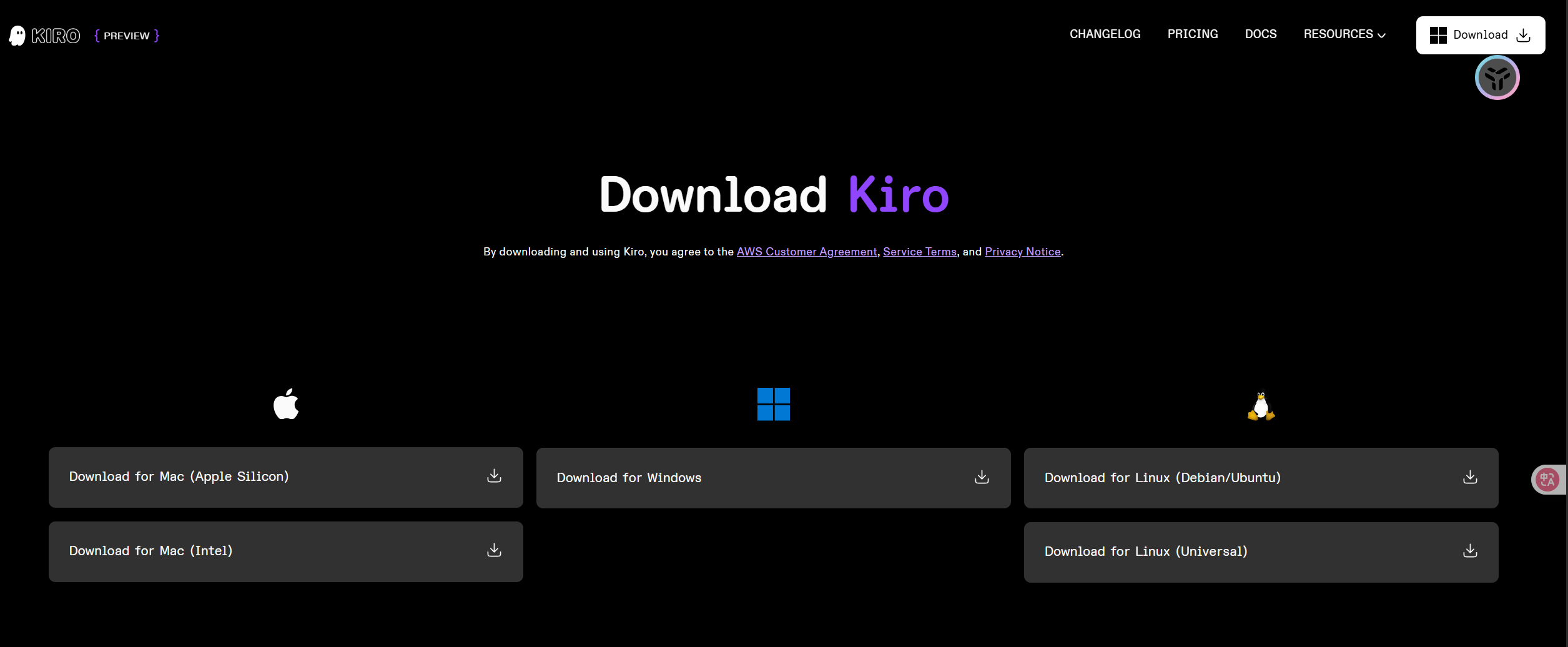Open the circular floating assistant icon
The width and height of the screenshot is (1568, 647).
tap(1497, 77)
